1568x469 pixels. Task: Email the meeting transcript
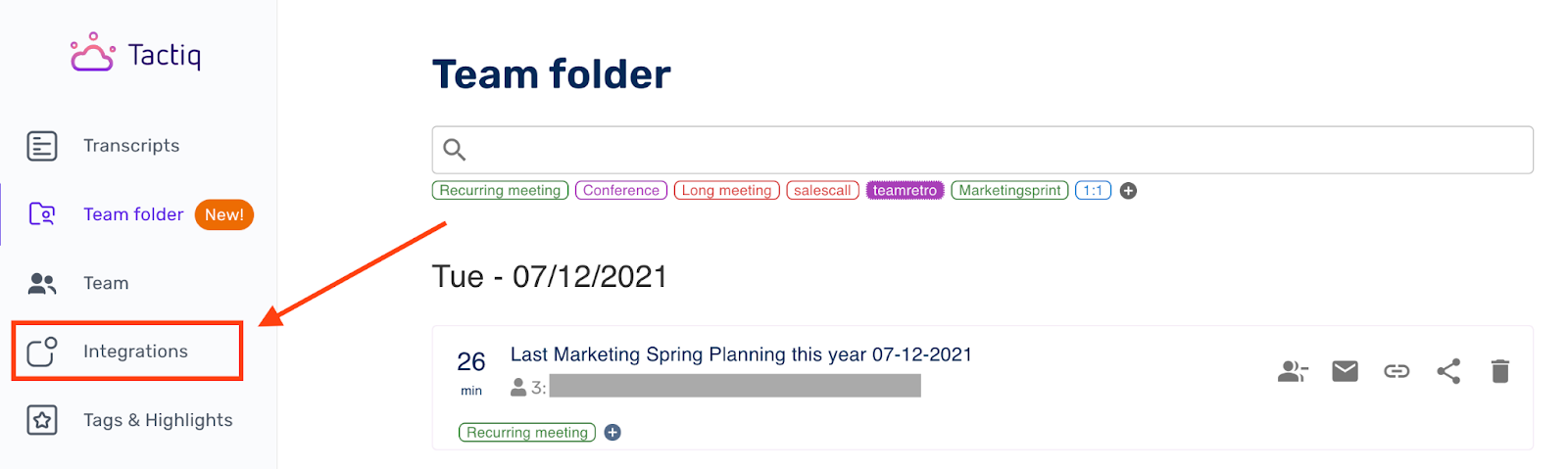click(1345, 371)
